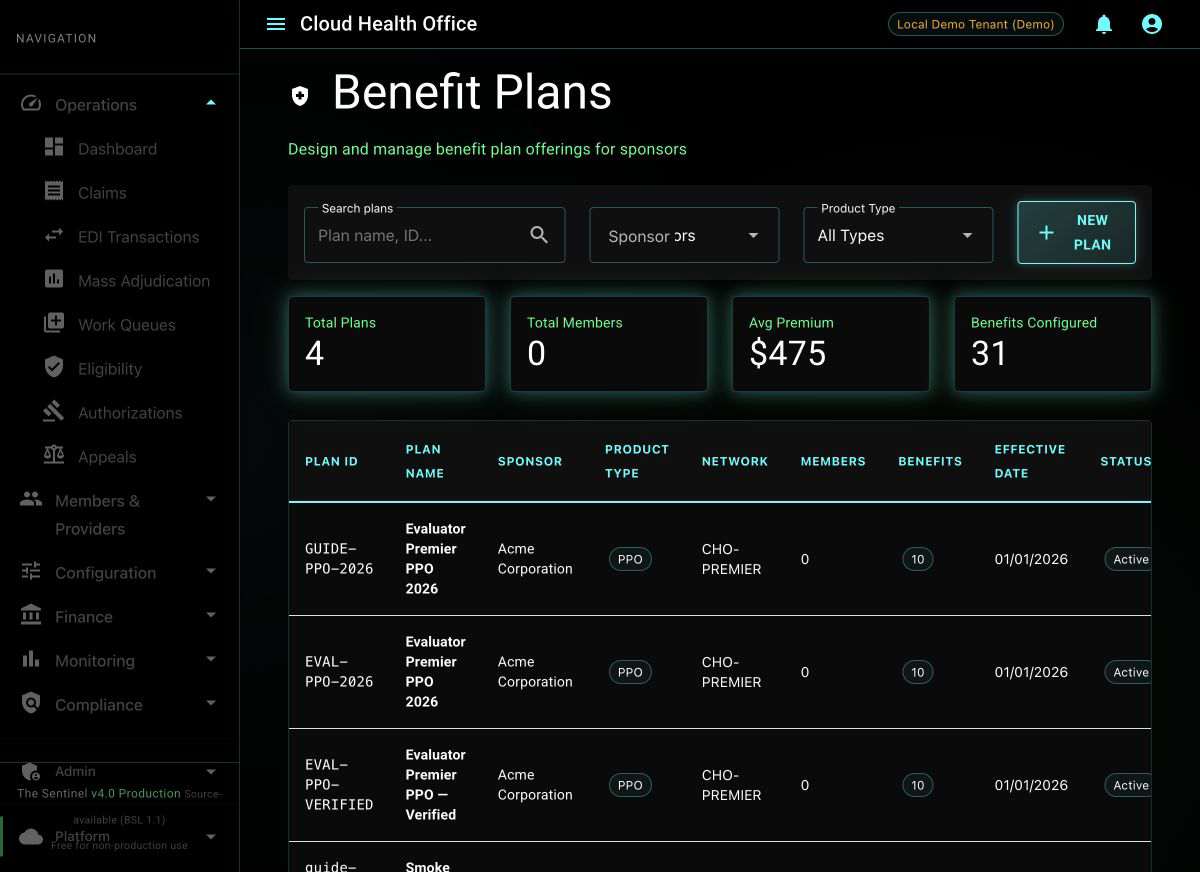Click the Dashboard grid icon
The height and width of the screenshot is (872, 1200).
tap(54, 148)
